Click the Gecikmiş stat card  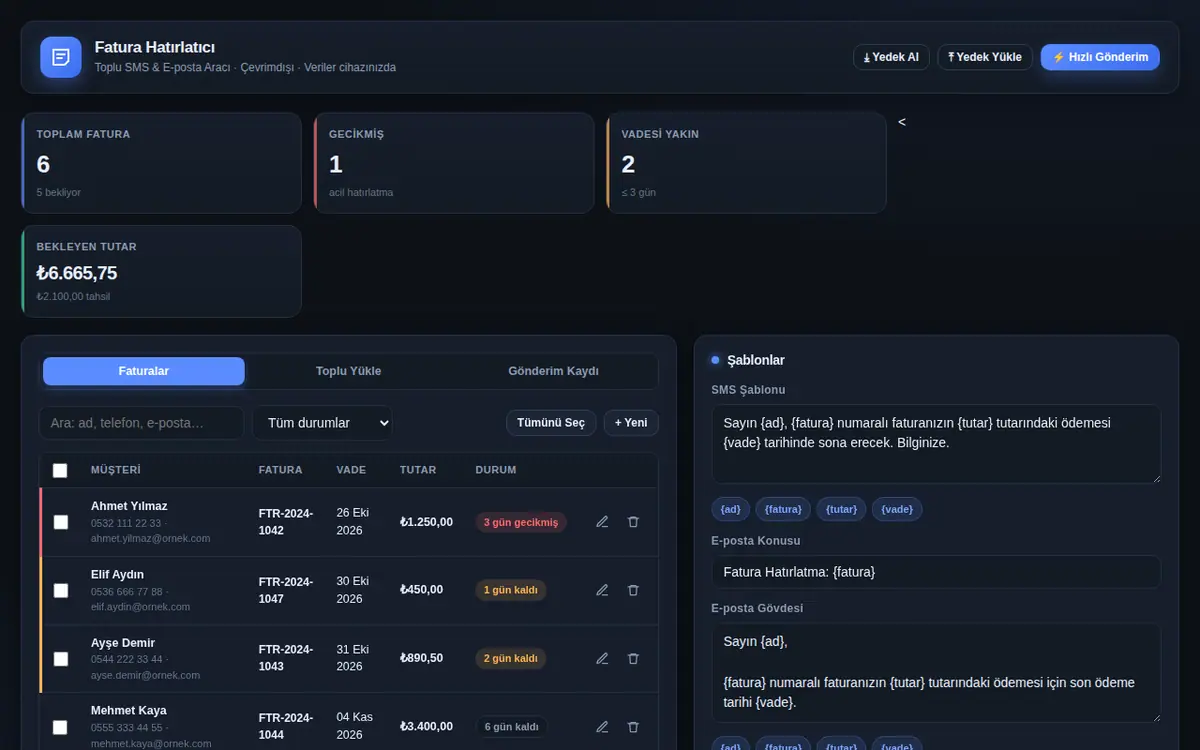tap(454, 163)
